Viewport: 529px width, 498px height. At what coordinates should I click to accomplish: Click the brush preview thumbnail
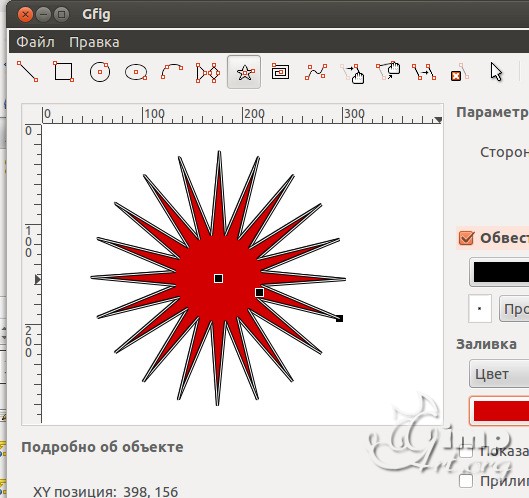click(480, 308)
